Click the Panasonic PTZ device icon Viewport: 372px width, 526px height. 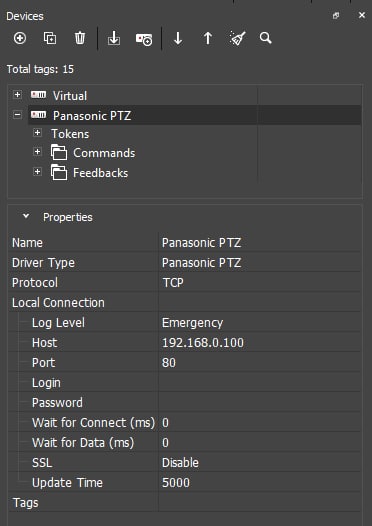pos(39,115)
